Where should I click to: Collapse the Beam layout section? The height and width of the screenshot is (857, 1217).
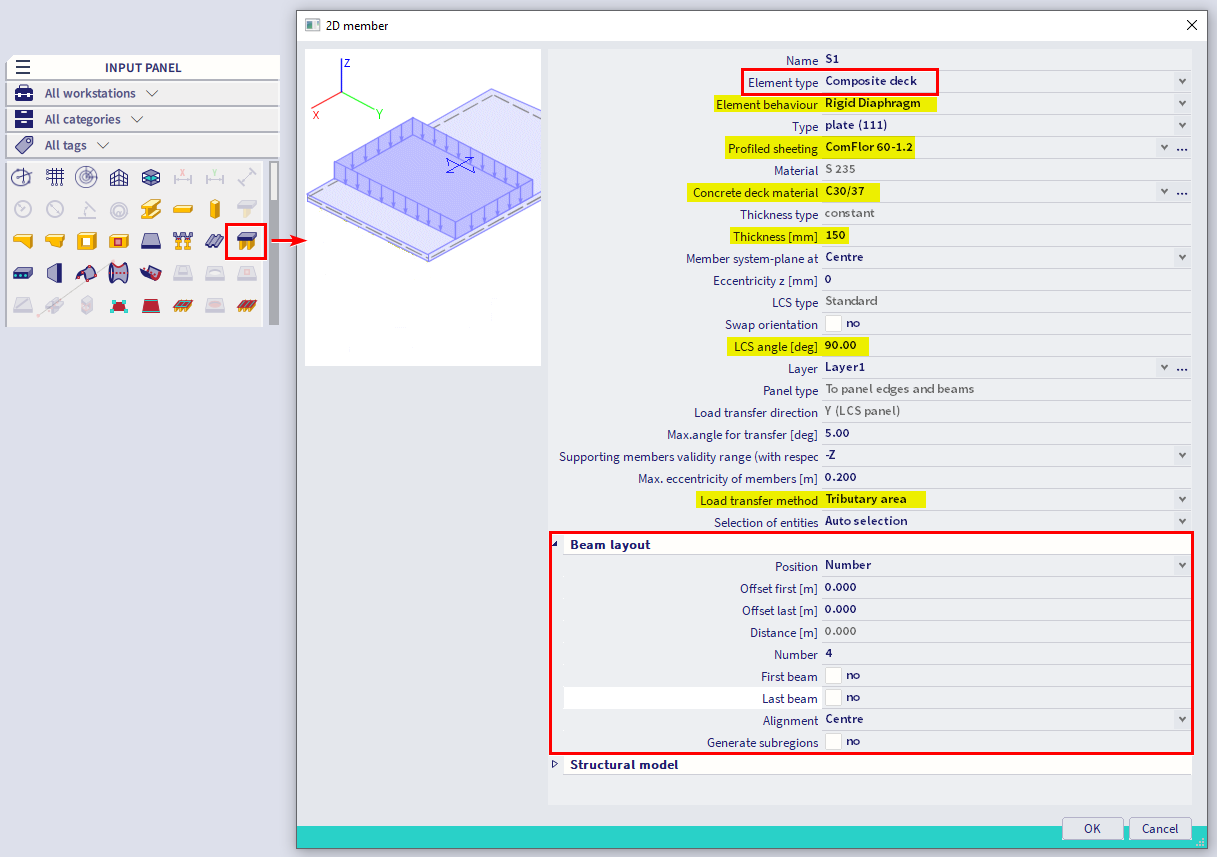(x=556, y=545)
